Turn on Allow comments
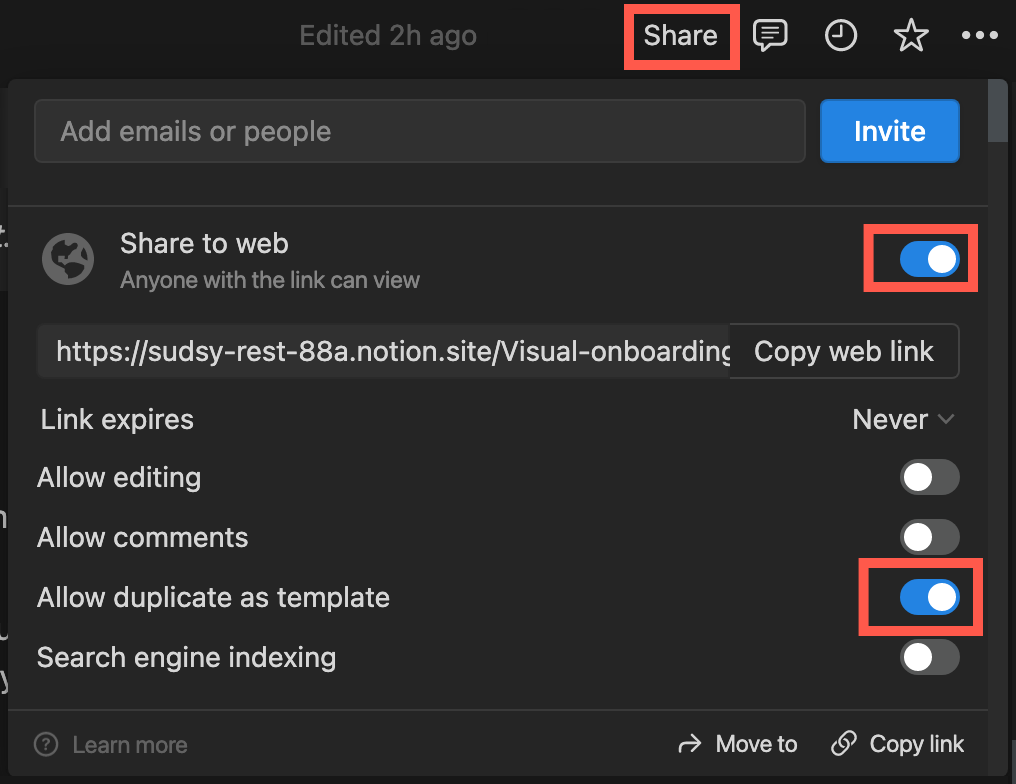Viewport: 1016px width, 784px height. point(929,537)
